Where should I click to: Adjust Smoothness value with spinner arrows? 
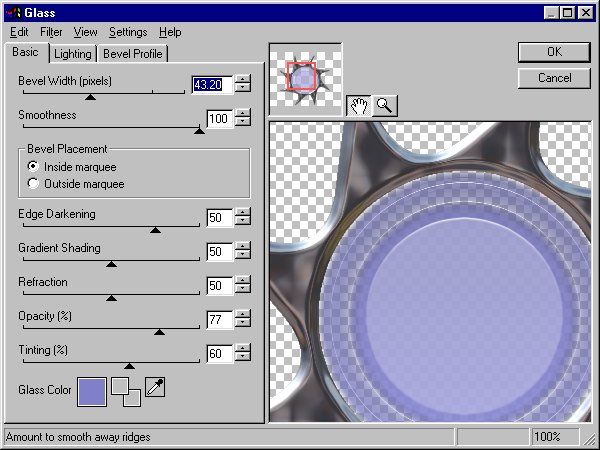(x=243, y=119)
